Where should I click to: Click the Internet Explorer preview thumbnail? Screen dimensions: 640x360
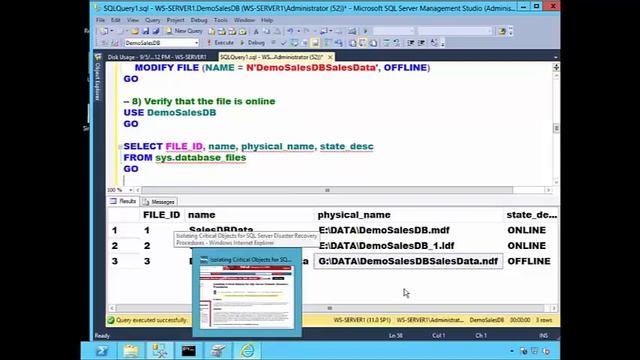point(247,296)
